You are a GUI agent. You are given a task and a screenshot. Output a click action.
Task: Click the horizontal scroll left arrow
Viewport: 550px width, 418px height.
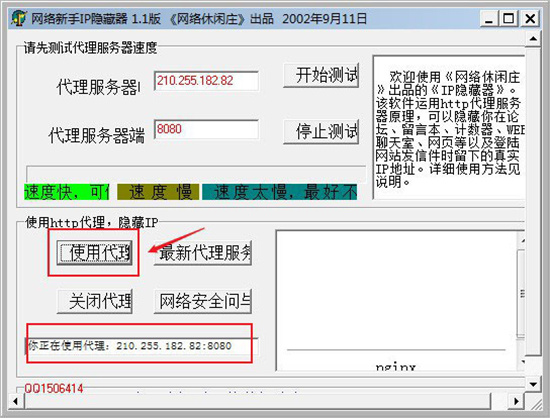tap(15, 401)
